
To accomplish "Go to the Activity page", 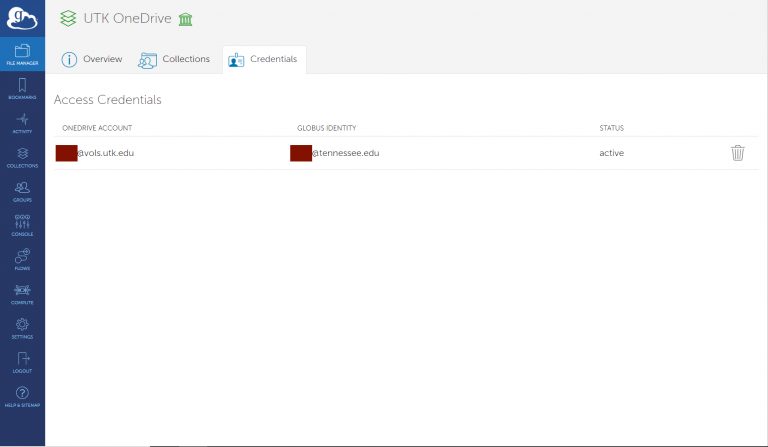I will tap(22, 123).
